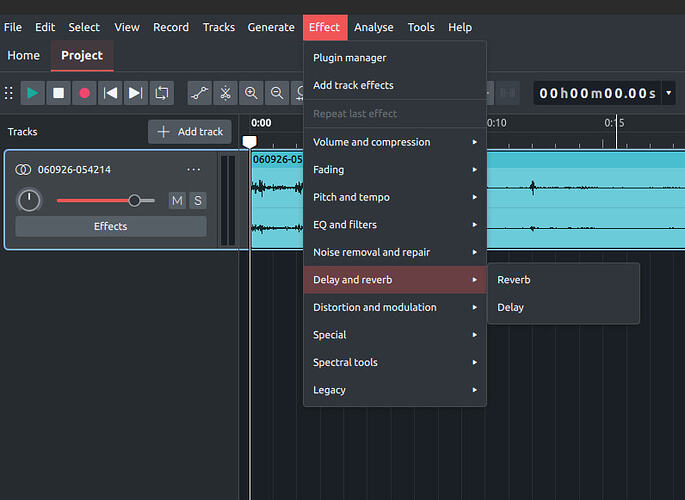Image resolution: width=685 pixels, height=500 pixels.
Task: Expand the Legacy submenu
Action: (395, 390)
